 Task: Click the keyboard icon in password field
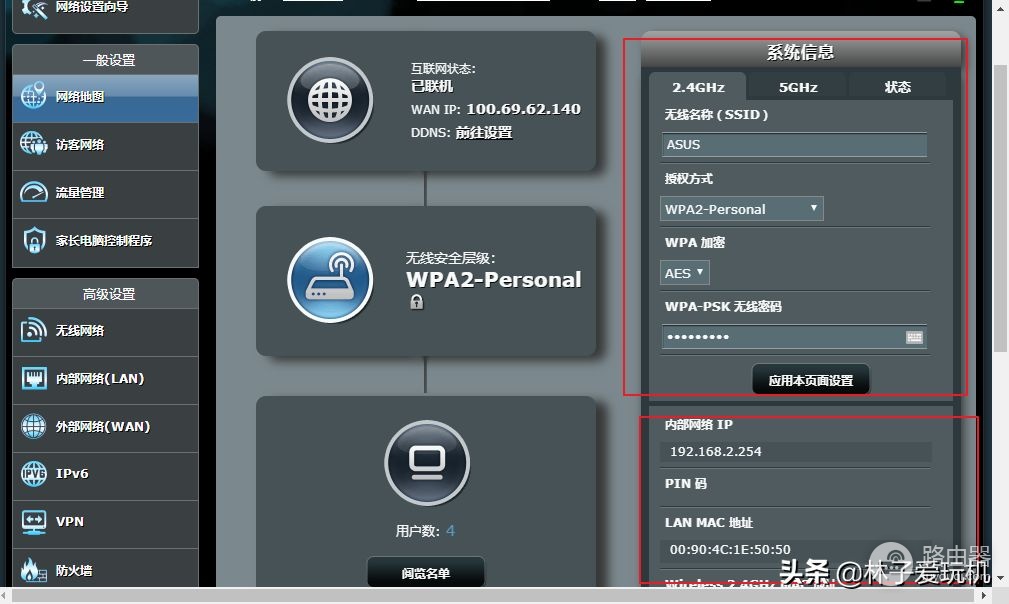point(914,337)
